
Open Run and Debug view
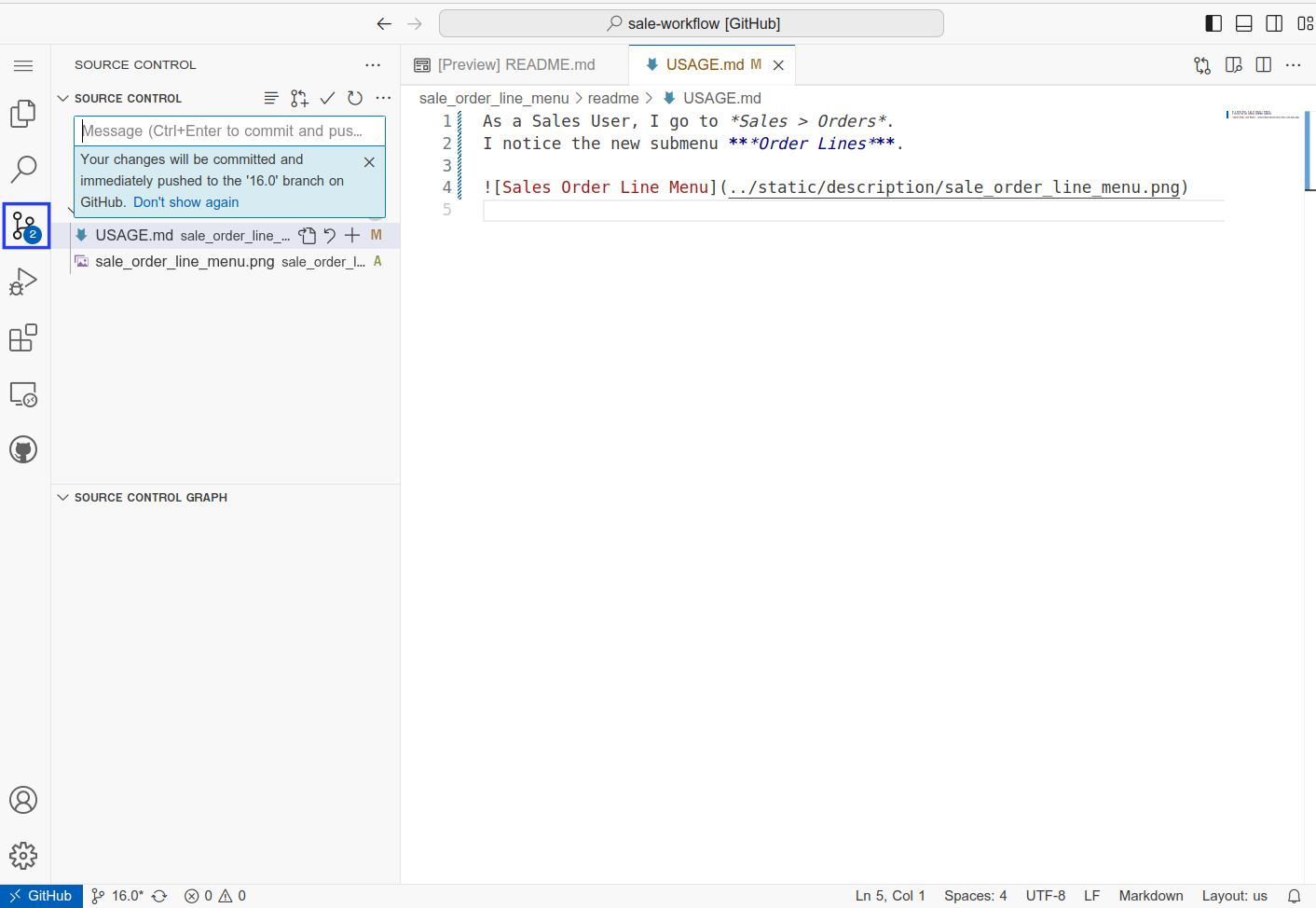[23, 282]
